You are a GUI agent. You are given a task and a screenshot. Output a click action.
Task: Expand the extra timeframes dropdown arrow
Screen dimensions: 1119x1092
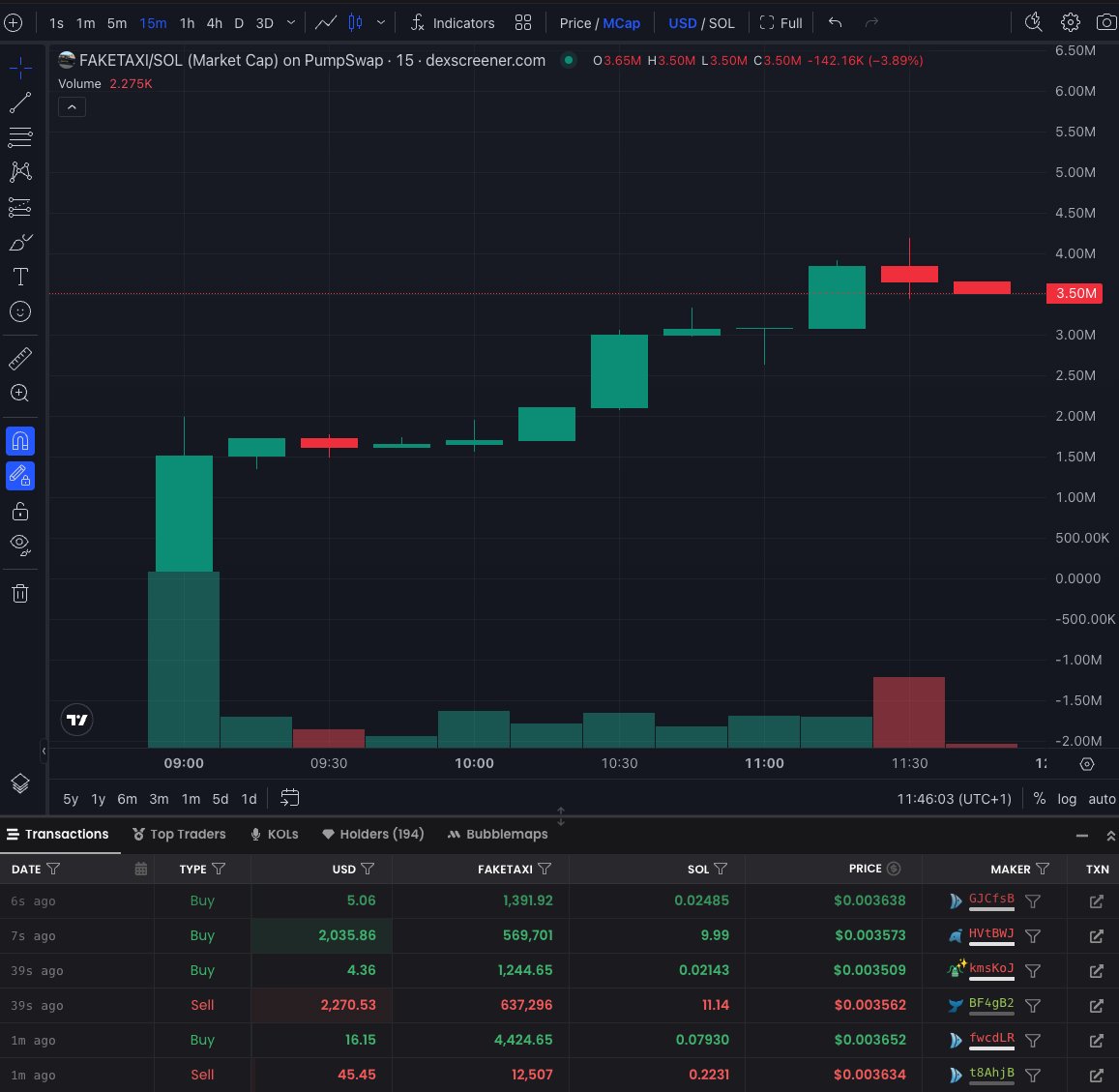point(291,22)
